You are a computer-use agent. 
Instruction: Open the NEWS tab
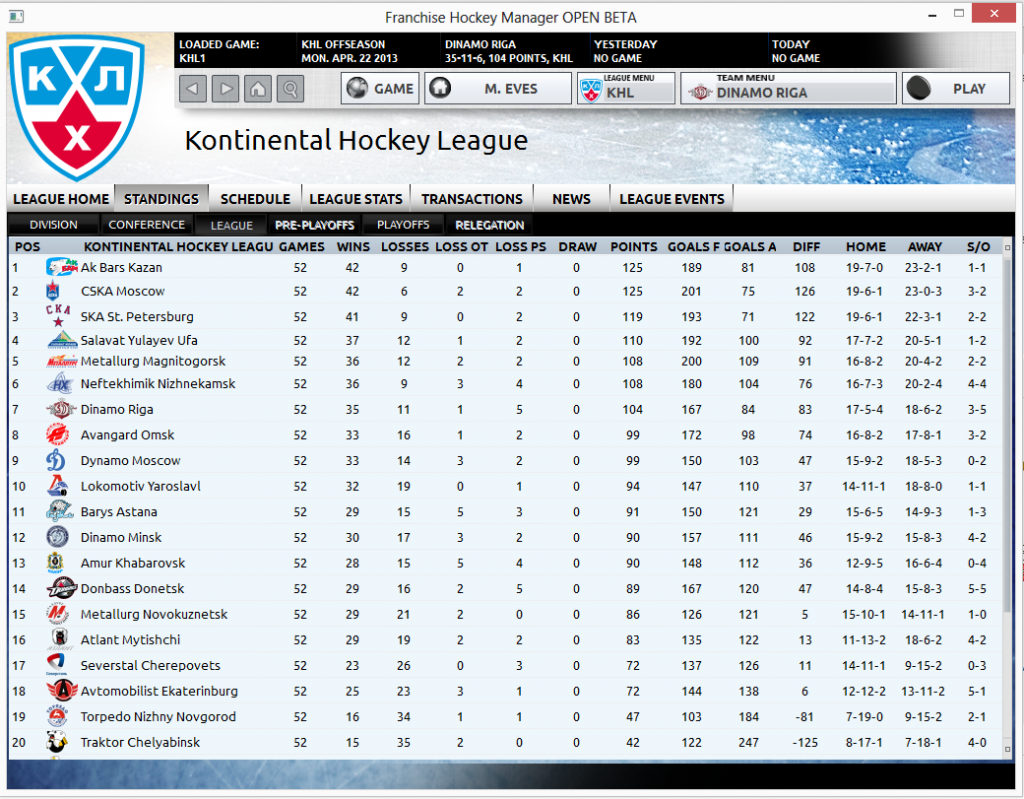click(571, 199)
